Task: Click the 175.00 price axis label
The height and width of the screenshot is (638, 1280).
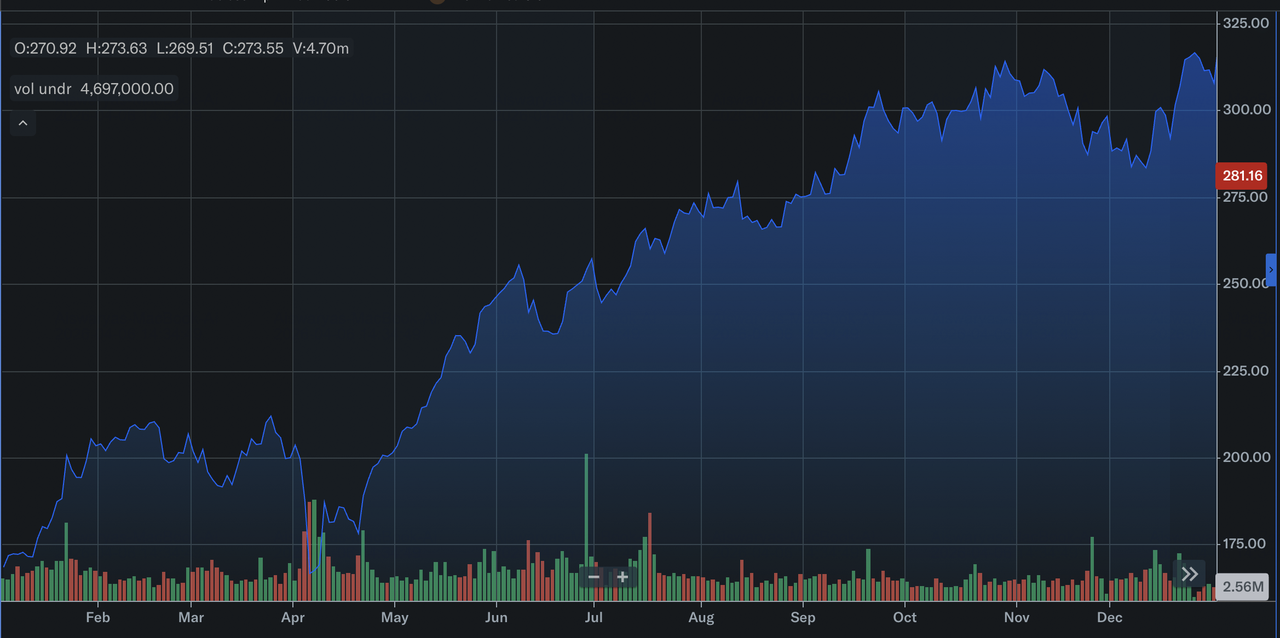Action: tap(1246, 544)
